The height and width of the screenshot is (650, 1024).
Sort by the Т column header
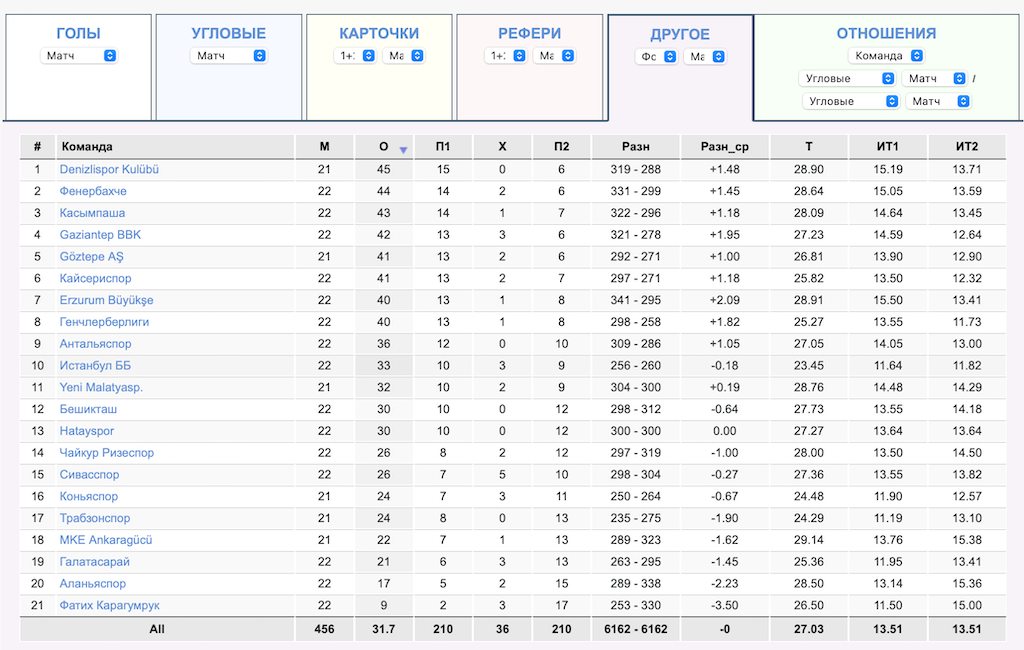(808, 146)
